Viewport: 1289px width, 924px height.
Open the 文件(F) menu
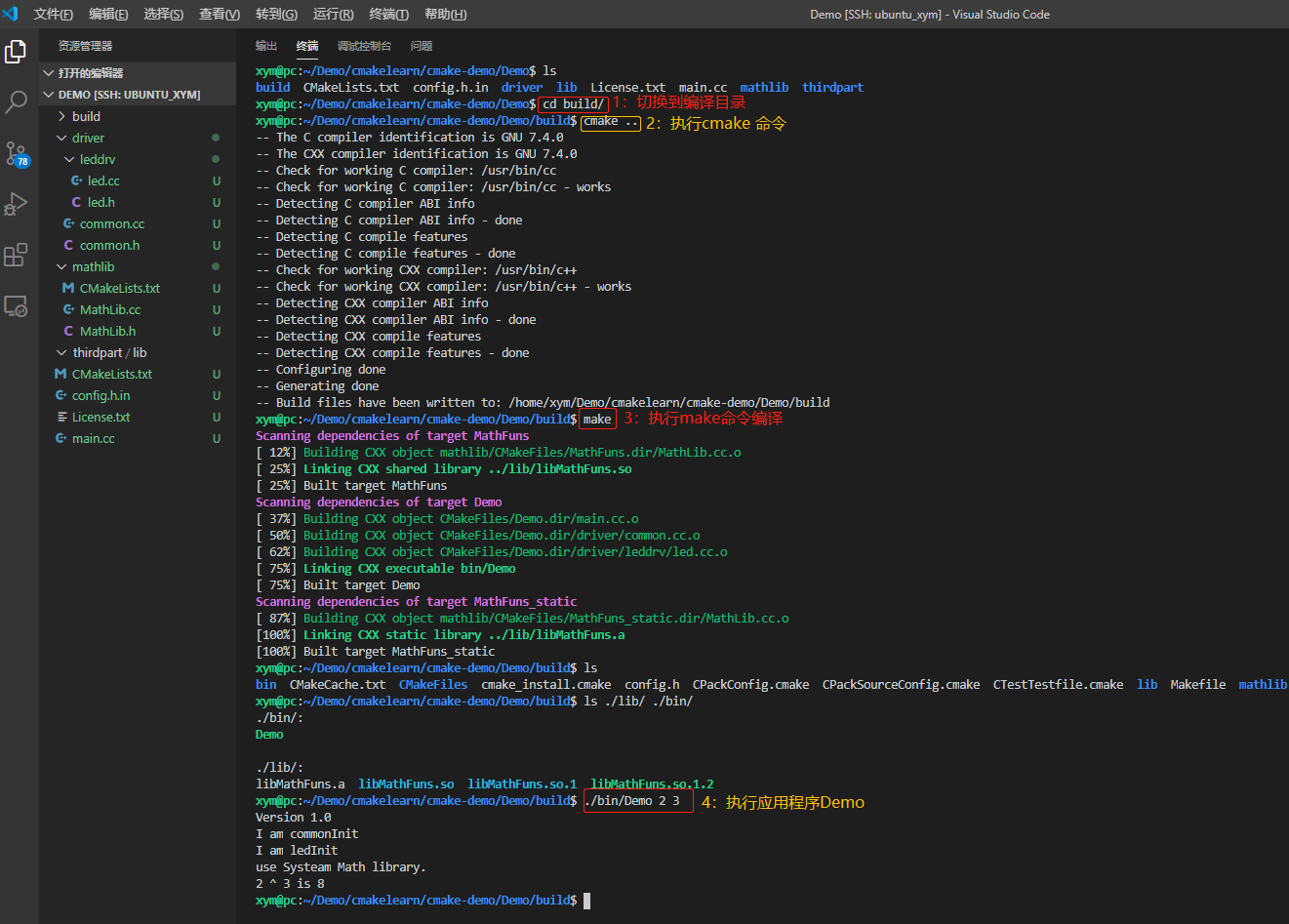54,14
